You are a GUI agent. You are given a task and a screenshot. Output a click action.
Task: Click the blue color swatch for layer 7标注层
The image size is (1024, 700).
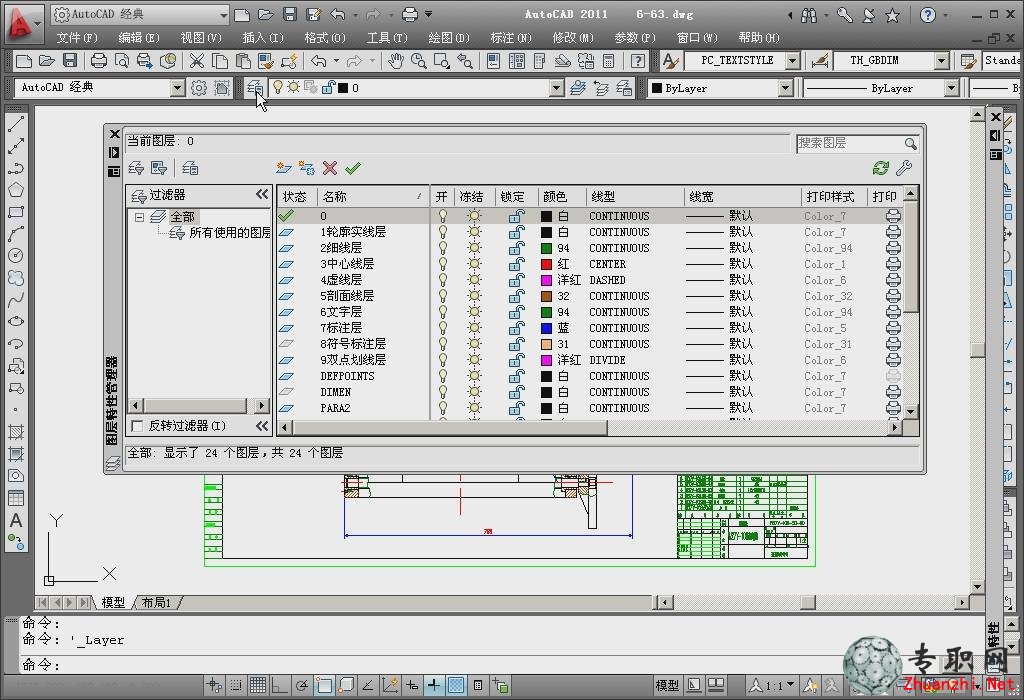tap(547, 328)
